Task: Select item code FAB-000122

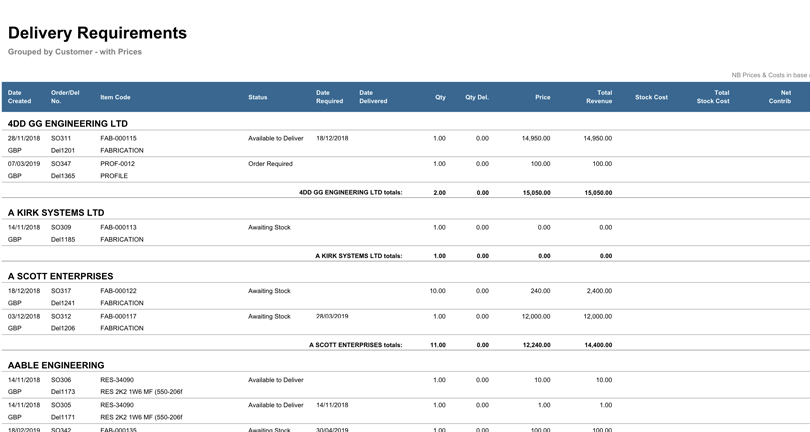Action: [118, 291]
